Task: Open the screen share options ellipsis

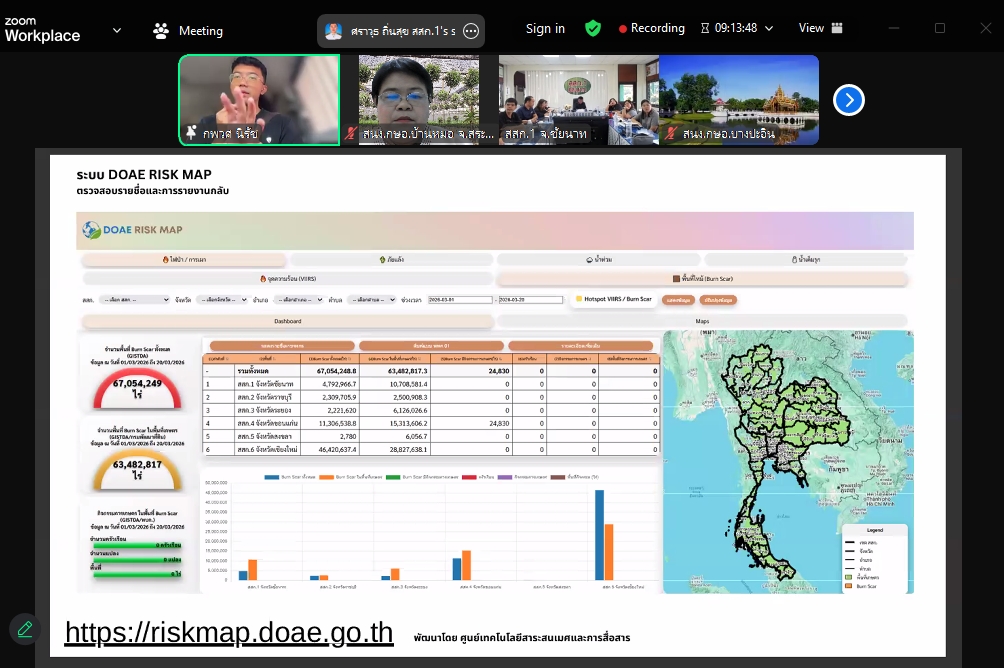Action: 471,31
